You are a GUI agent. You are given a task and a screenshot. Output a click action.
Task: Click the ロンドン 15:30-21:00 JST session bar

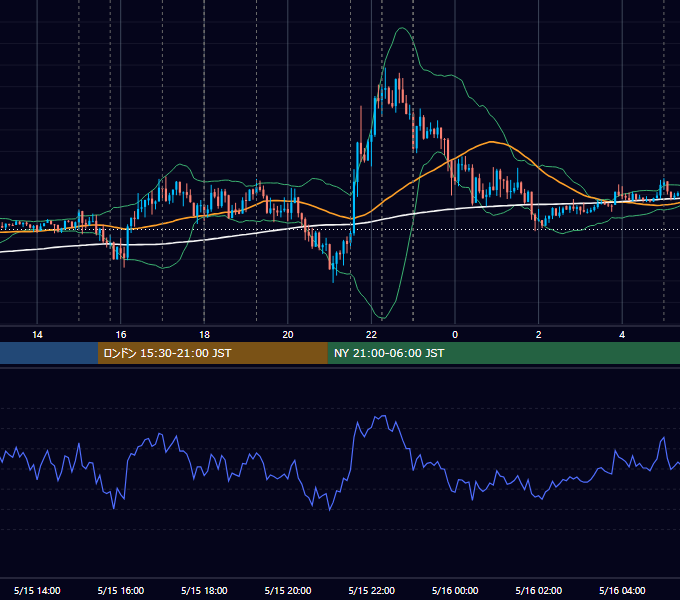(212, 353)
